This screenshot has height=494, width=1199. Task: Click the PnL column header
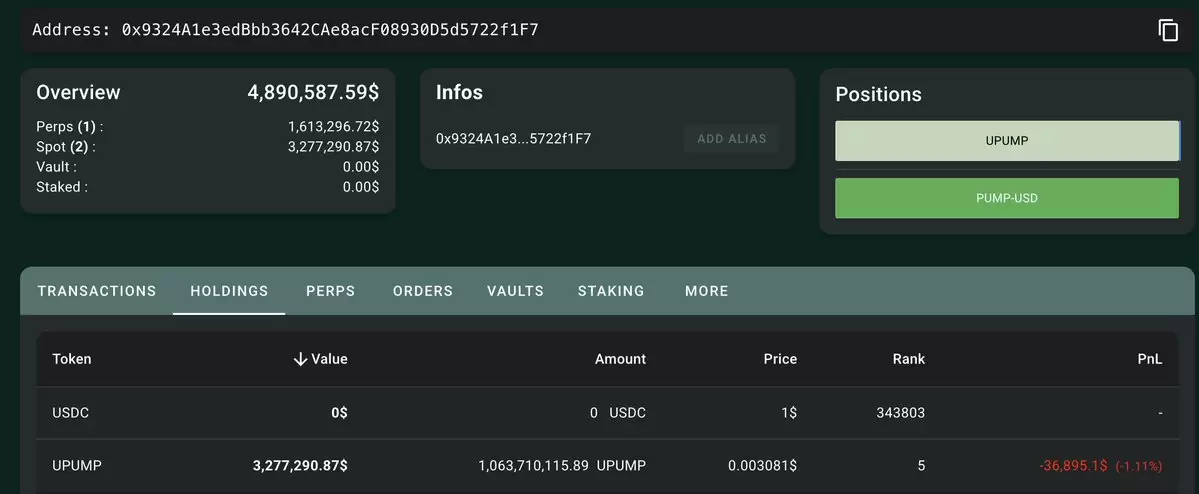tap(1150, 359)
